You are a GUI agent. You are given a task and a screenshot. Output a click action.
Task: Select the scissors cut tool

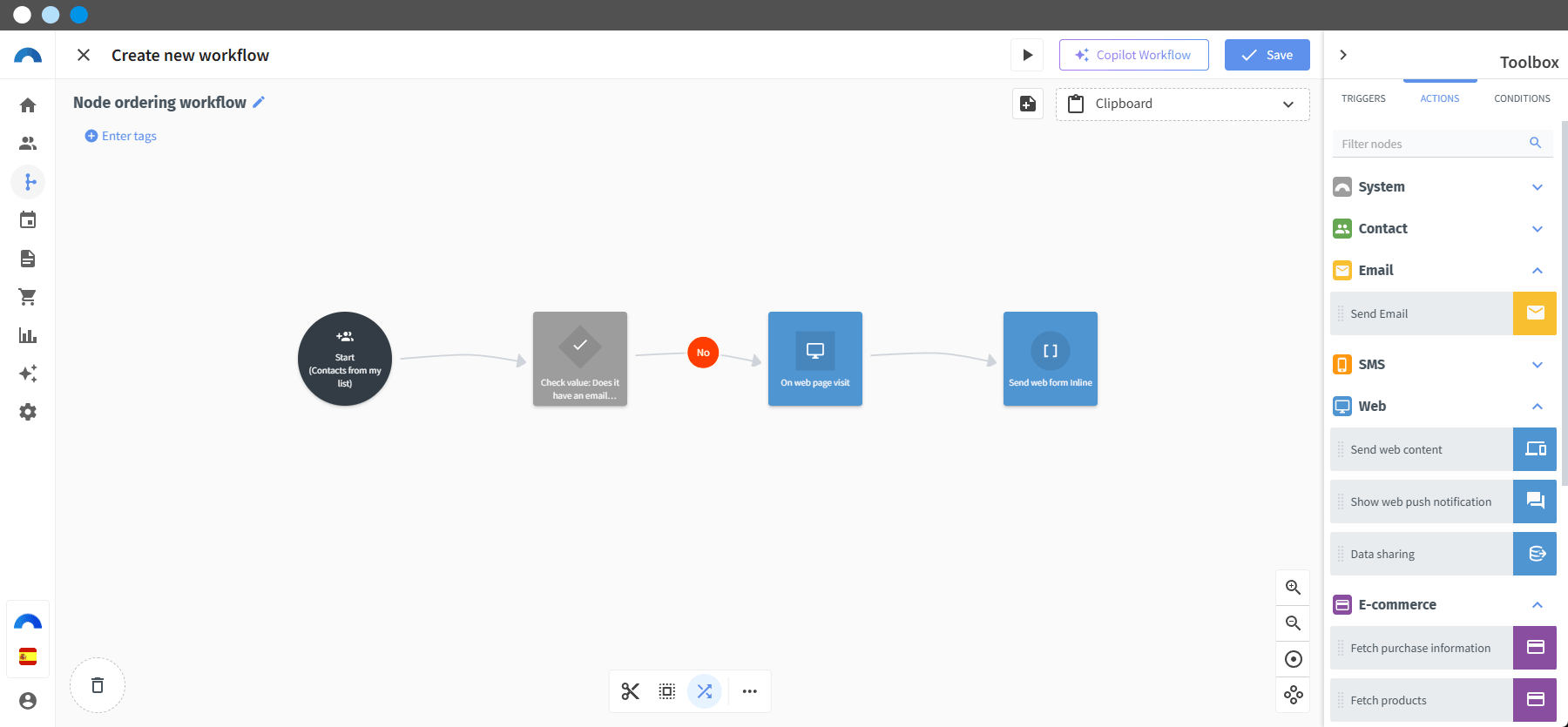[x=631, y=691]
